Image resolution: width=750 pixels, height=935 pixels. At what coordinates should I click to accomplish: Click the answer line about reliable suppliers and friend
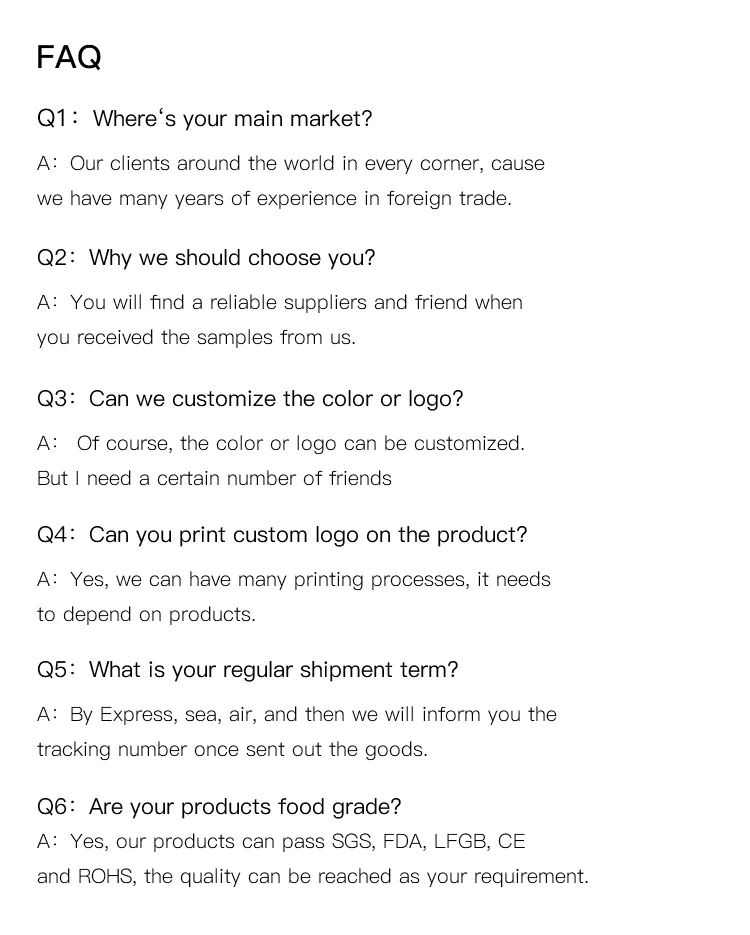pos(280,303)
